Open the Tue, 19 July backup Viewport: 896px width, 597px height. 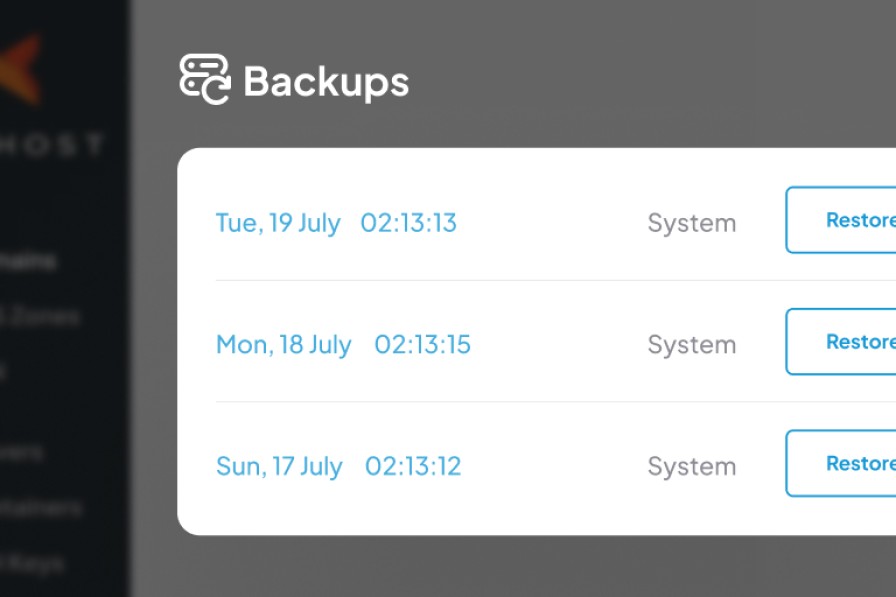click(x=278, y=222)
